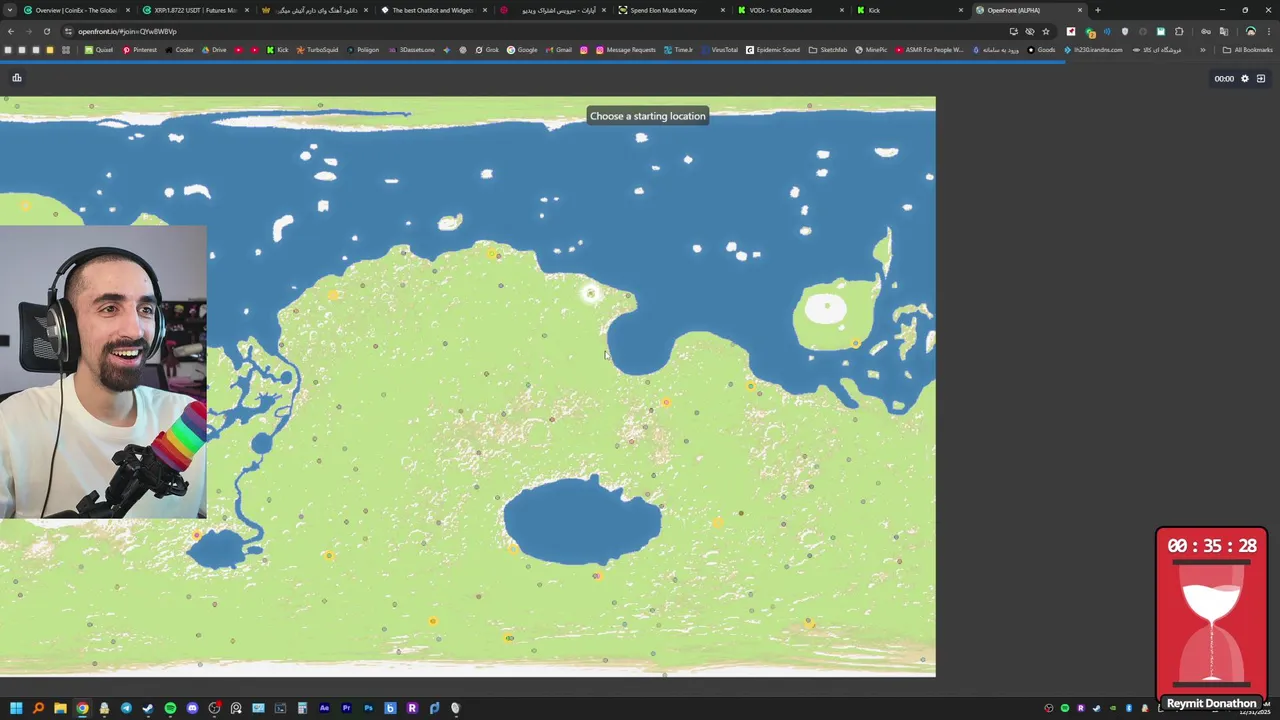Open the Quizel bookmark
This screenshot has width=1280, height=720.
click(x=99, y=49)
